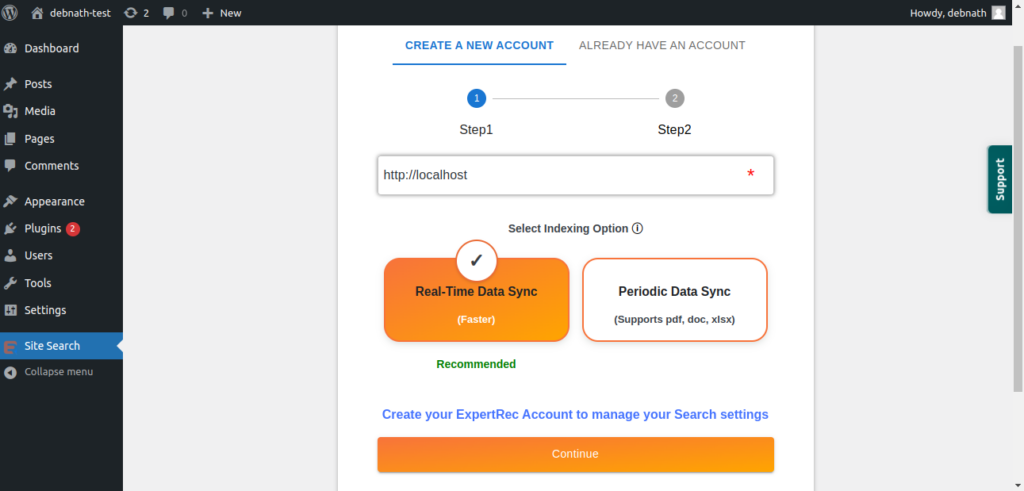The image size is (1024, 491).
Task: Click the user avatar beside Howdy, debnath
Action: click(x=998, y=13)
